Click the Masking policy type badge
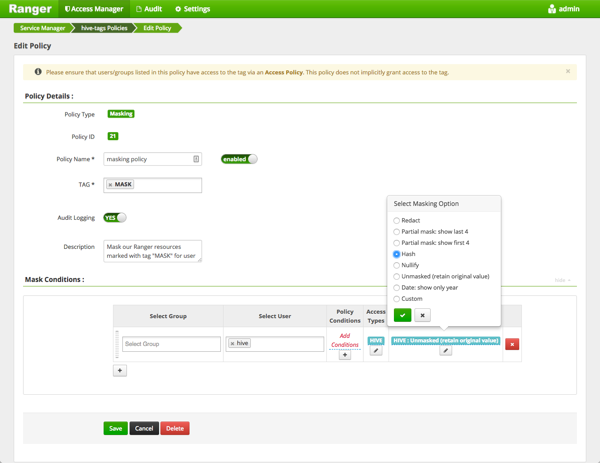This screenshot has height=463, width=600. click(121, 114)
